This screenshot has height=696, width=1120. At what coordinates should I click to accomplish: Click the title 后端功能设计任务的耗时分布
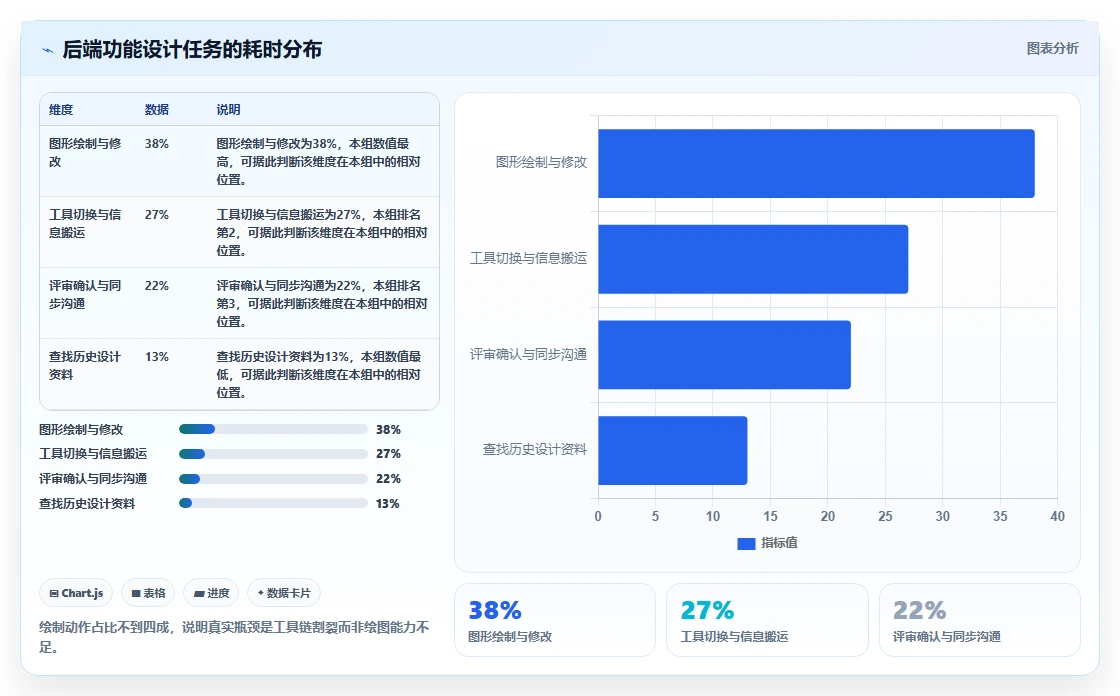192,49
